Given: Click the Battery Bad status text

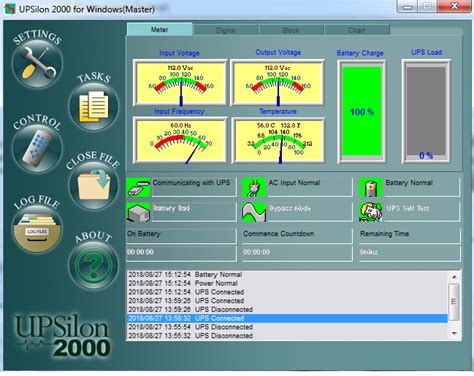Looking at the screenshot, I should [171, 208].
